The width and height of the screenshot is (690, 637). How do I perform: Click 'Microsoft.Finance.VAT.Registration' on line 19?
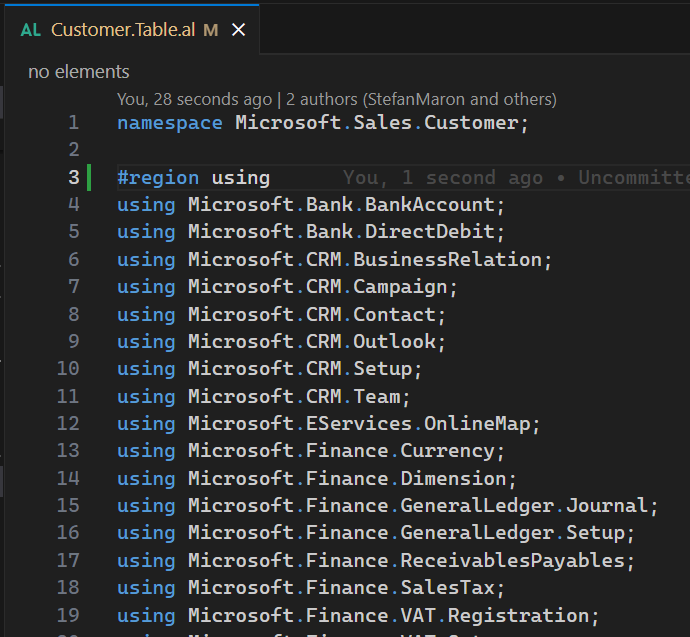click(x=389, y=615)
